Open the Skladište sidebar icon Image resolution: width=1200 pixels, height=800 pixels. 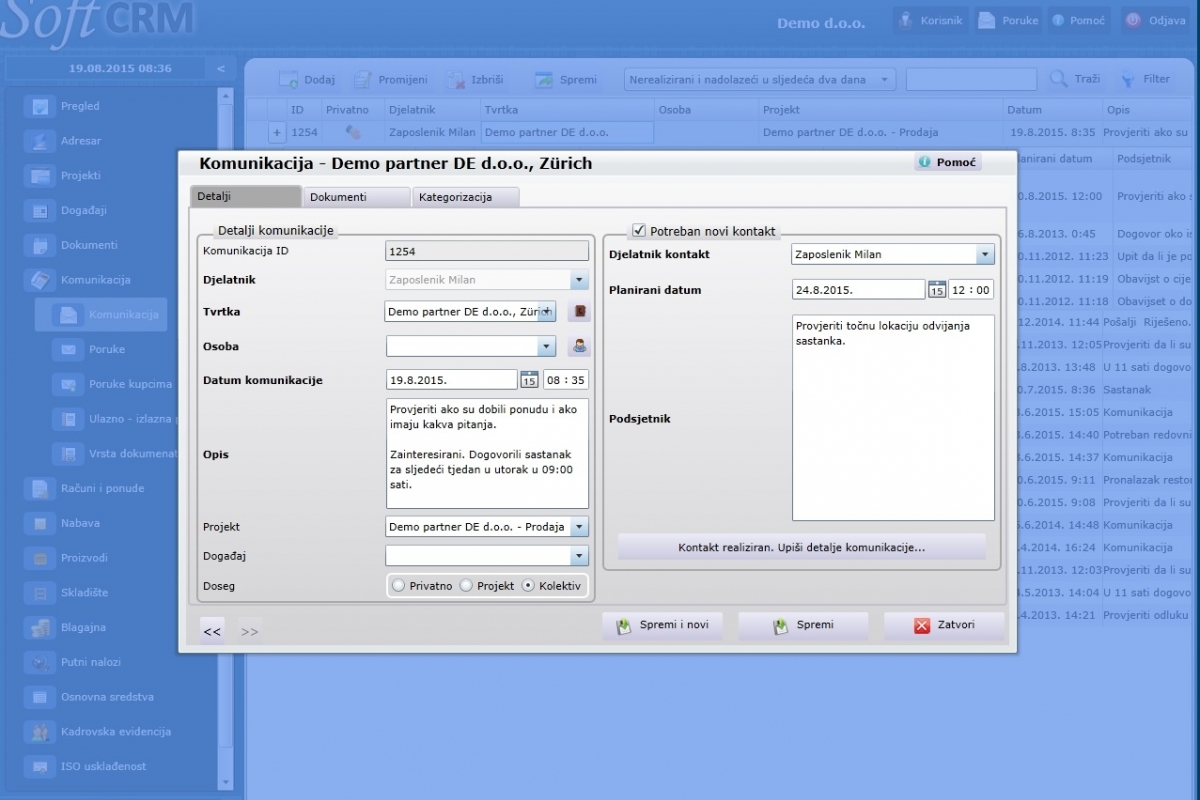[40, 593]
